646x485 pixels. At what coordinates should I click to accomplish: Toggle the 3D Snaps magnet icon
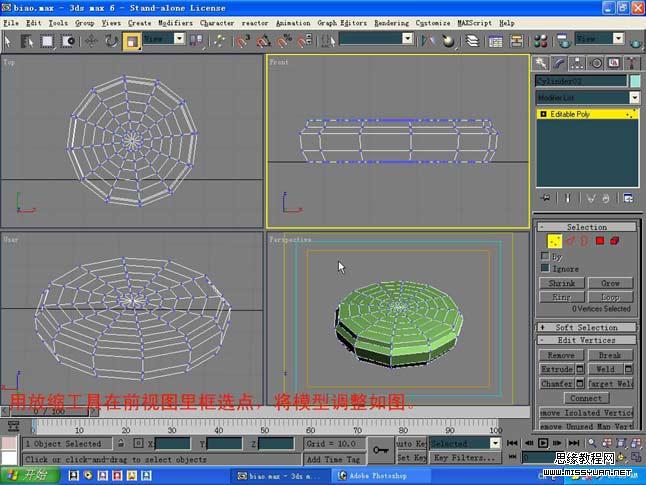(x=243, y=41)
